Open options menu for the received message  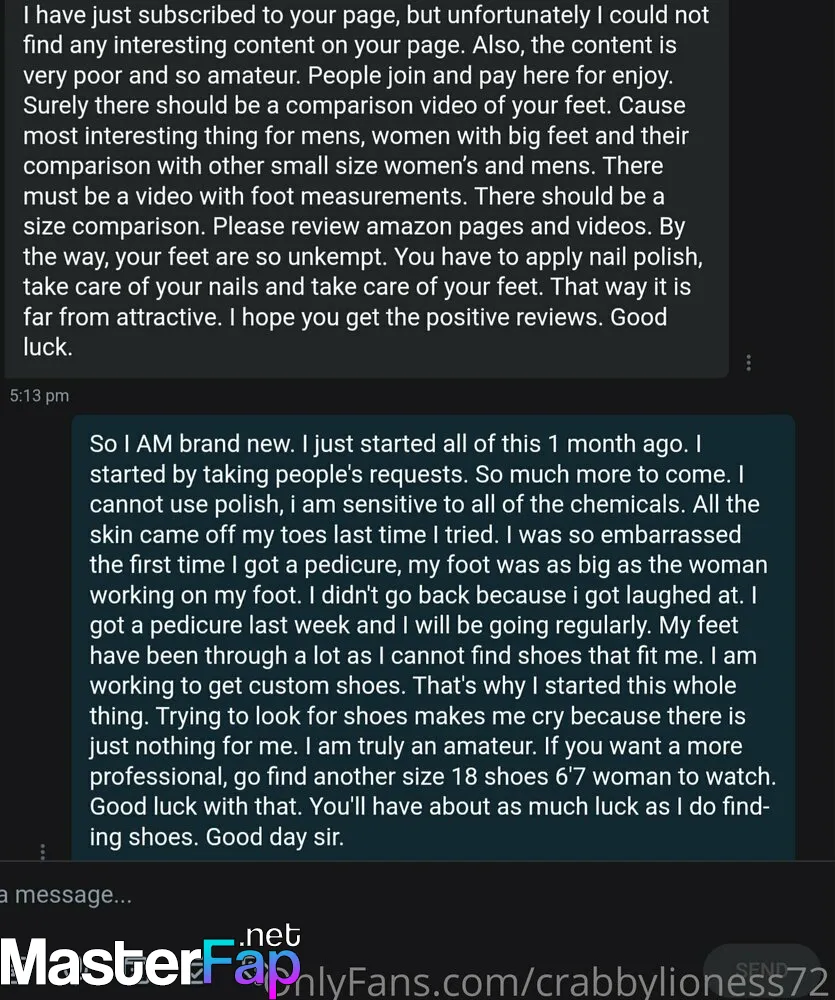click(x=749, y=363)
